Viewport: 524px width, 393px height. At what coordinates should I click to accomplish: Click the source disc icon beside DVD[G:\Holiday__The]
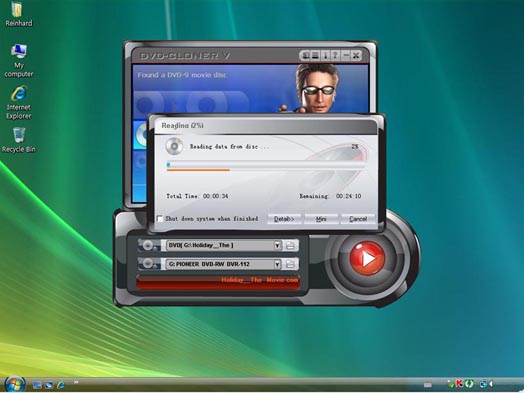(x=148, y=246)
